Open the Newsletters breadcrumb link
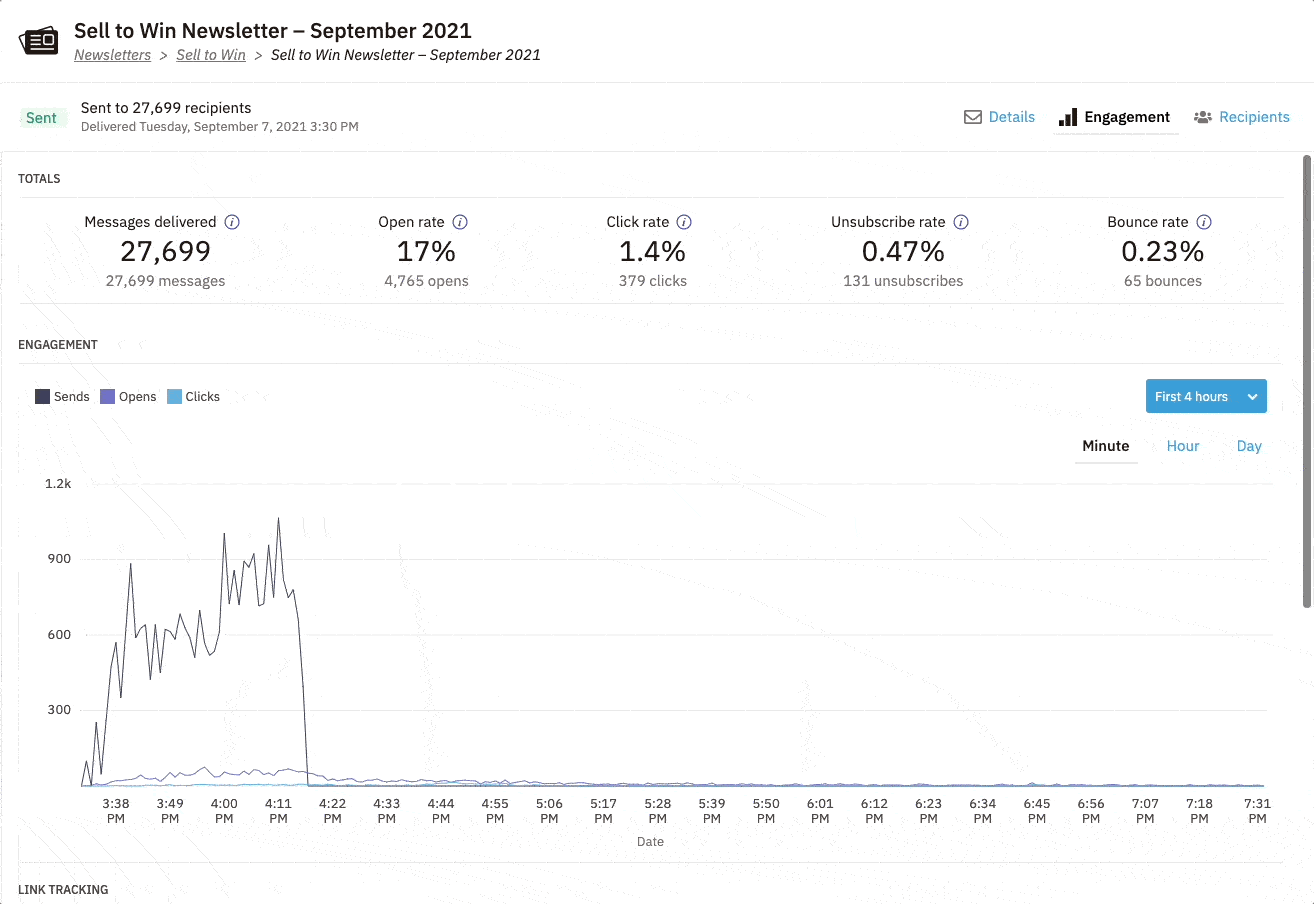The height and width of the screenshot is (904, 1314). [112, 55]
